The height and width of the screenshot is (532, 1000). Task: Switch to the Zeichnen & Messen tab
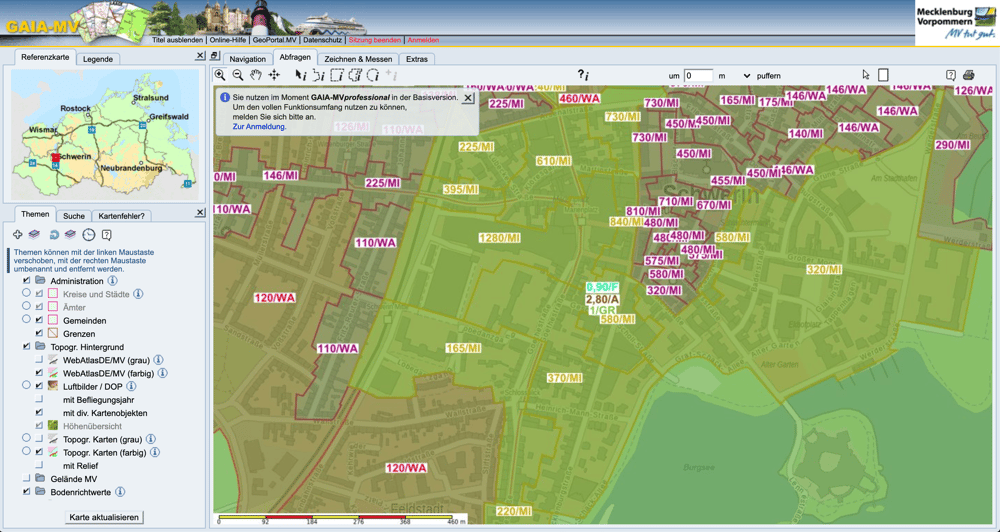click(358, 59)
